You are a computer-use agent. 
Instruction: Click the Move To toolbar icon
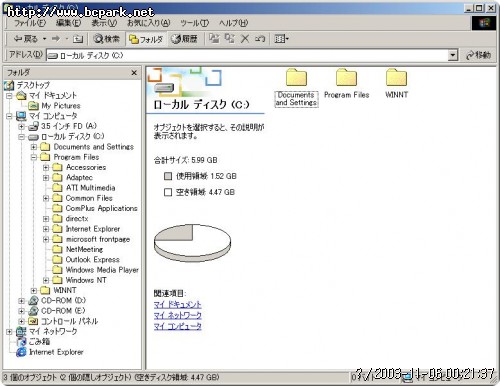point(214,39)
